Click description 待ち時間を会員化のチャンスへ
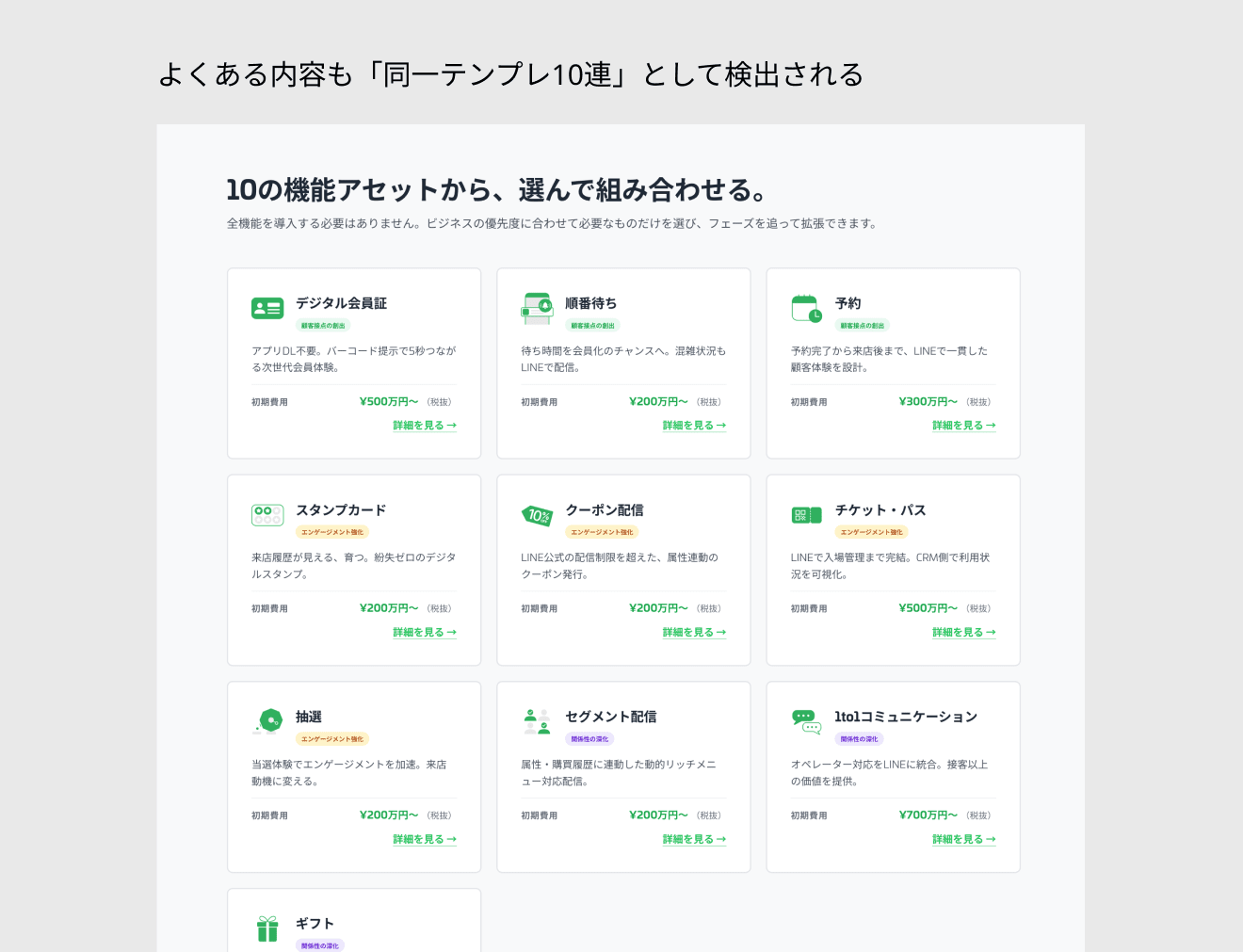The width and height of the screenshot is (1243, 952). click(623, 359)
